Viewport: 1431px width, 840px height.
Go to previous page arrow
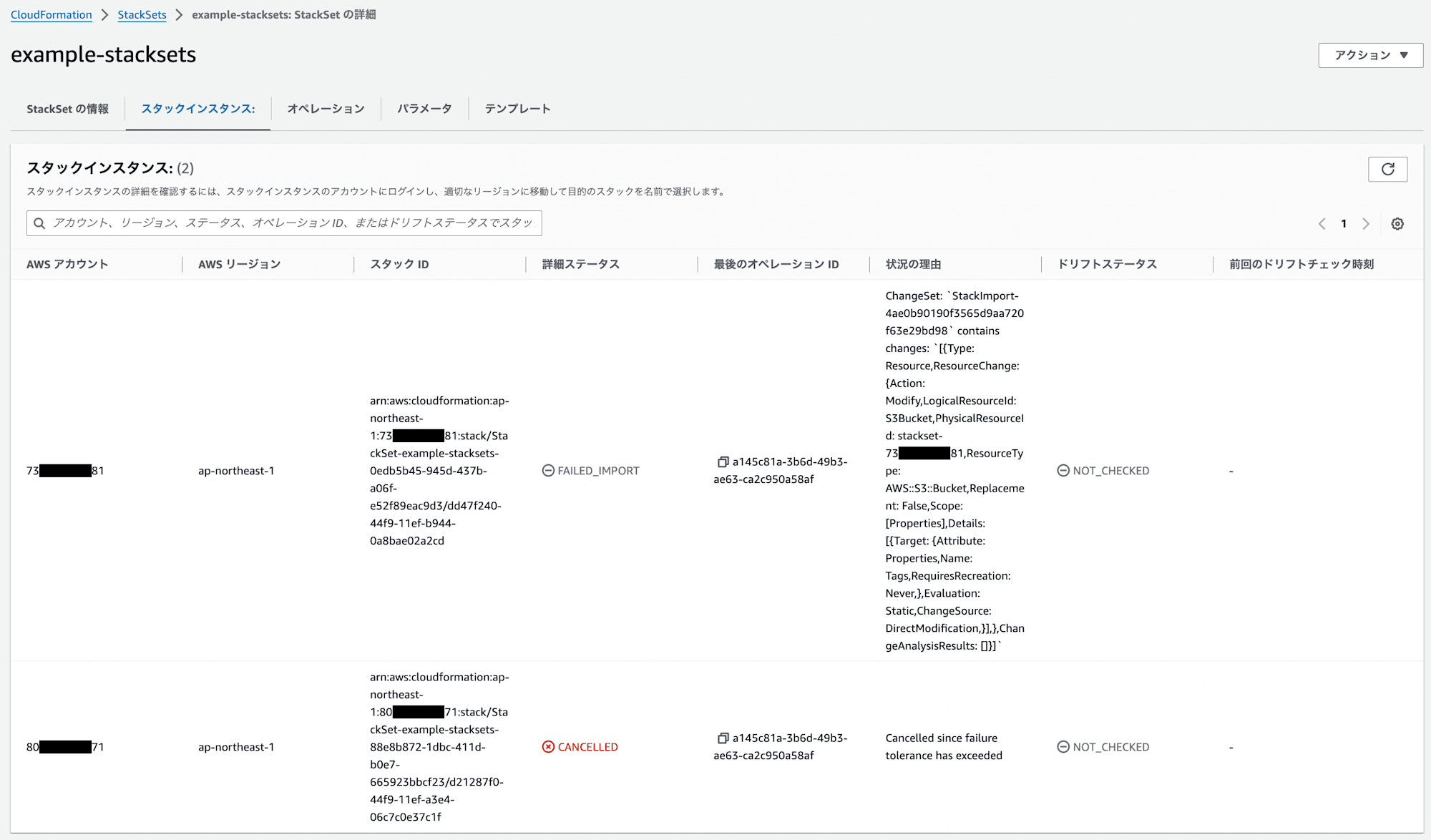[1322, 224]
